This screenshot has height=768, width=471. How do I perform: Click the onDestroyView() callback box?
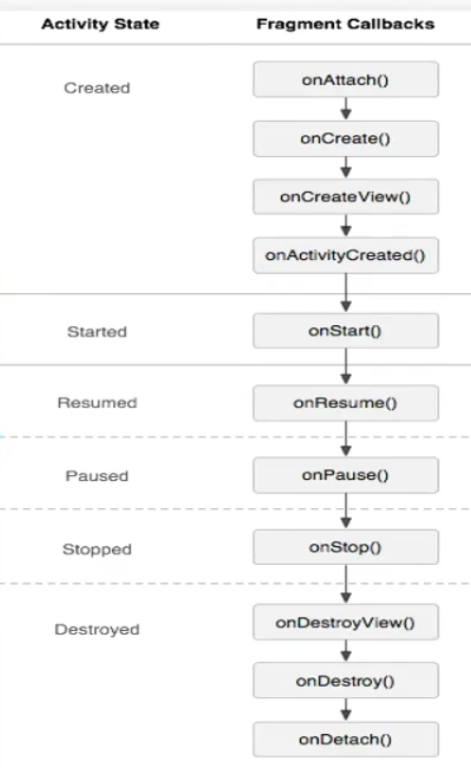tap(346, 623)
